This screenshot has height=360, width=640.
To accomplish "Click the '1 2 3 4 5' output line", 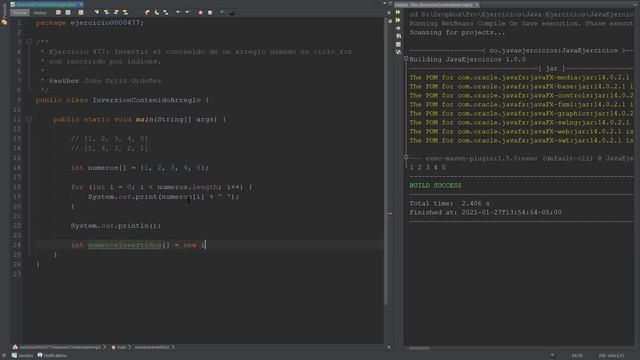I will [427, 167].
